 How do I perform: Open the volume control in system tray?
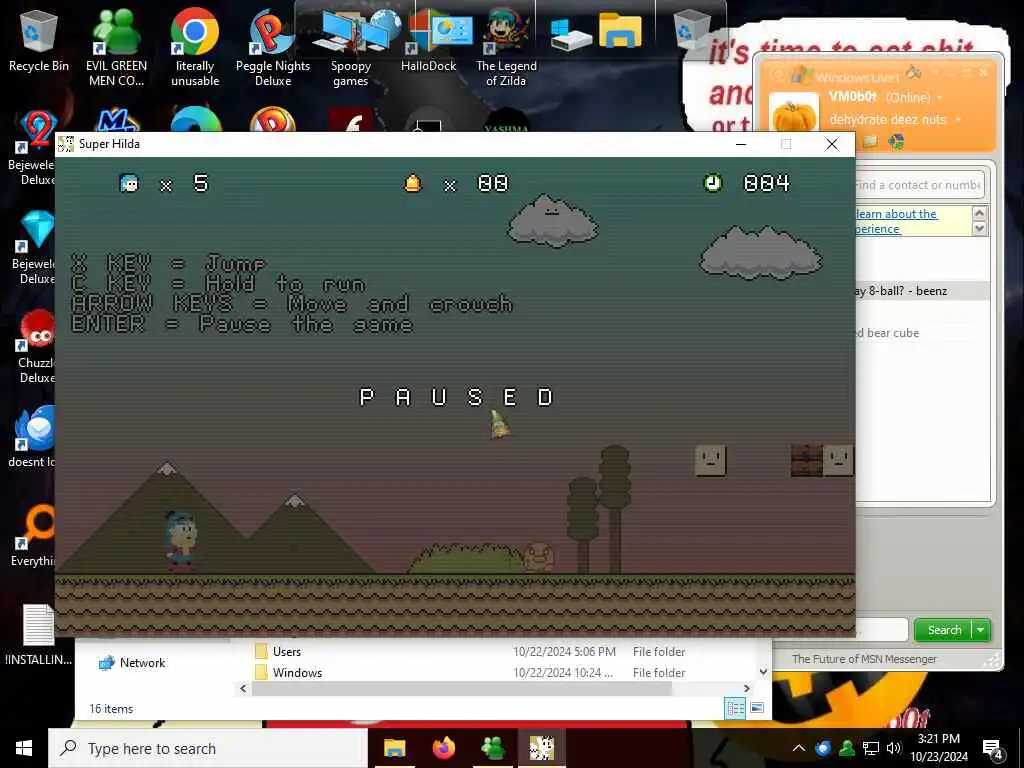point(894,748)
